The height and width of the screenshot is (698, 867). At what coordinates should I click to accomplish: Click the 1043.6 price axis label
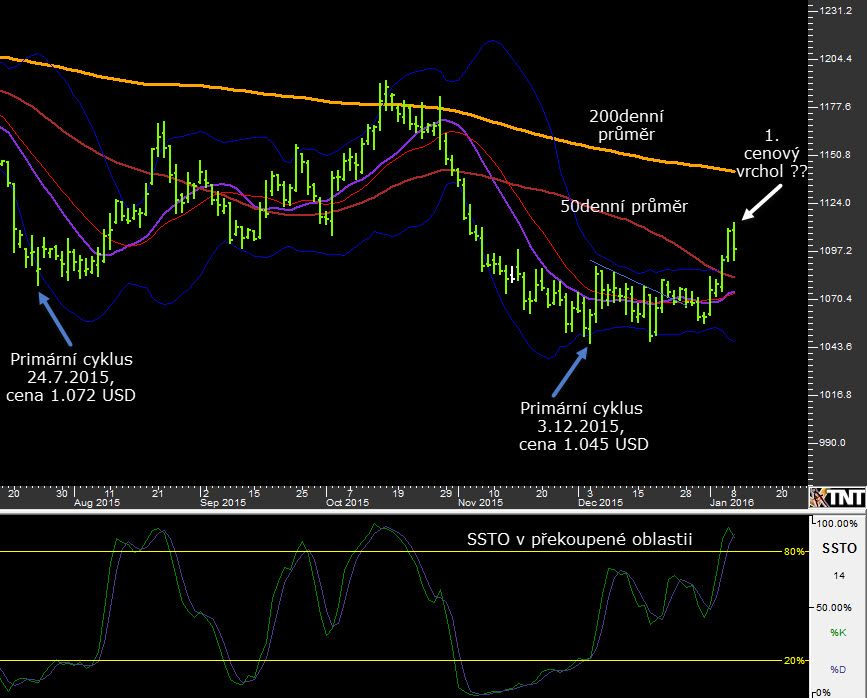pyautogui.click(x=836, y=347)
